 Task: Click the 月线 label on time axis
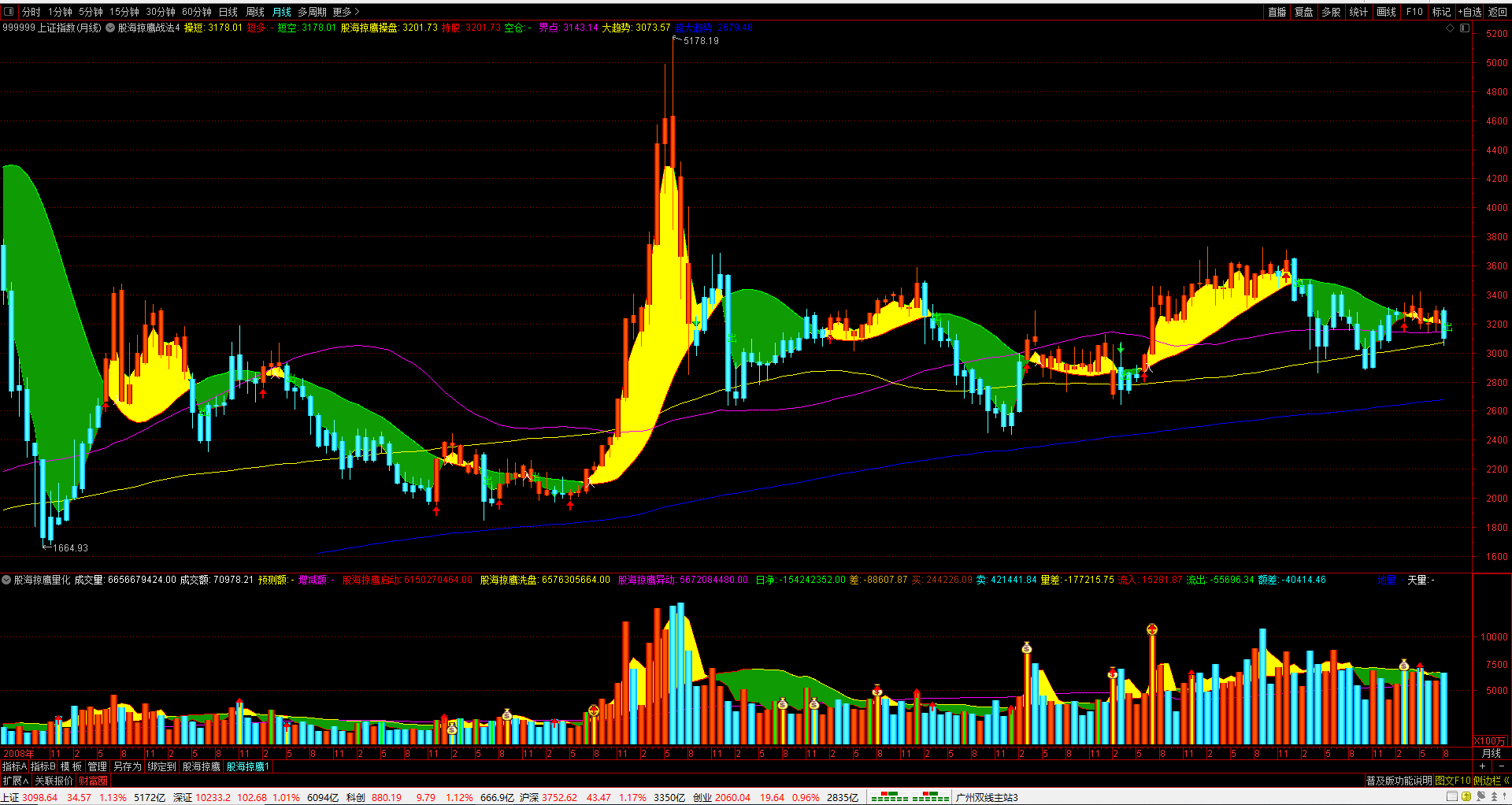pyautogui.click(x=1491, y=754)
